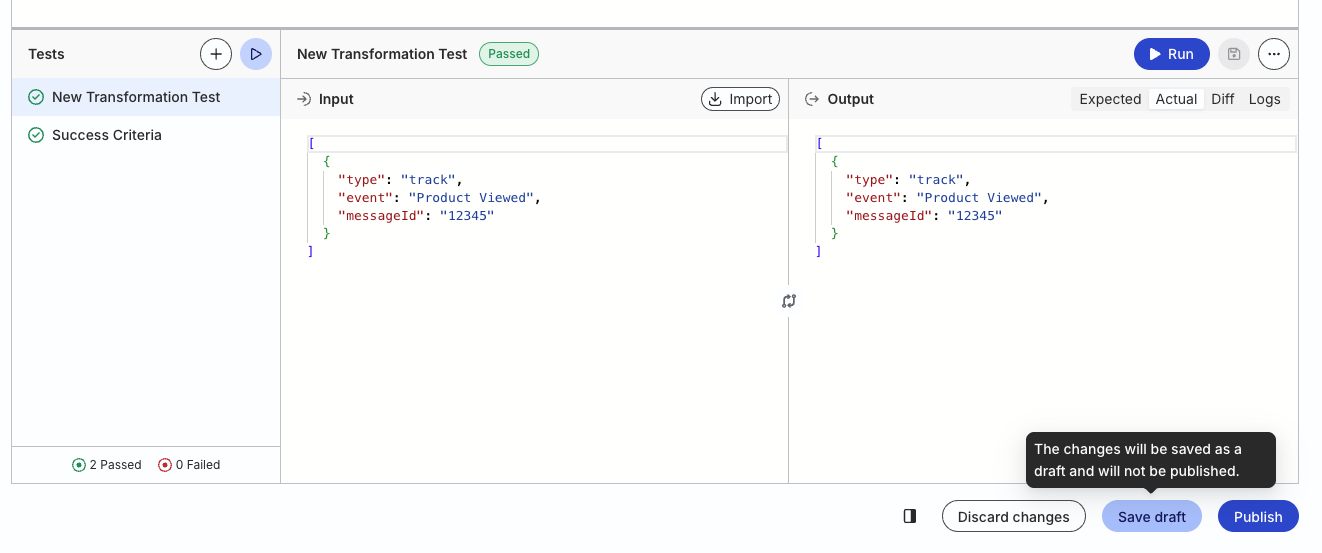Click the save test disk icon
Viewport: 1322px width, 553px height.
coord(1234,54)
